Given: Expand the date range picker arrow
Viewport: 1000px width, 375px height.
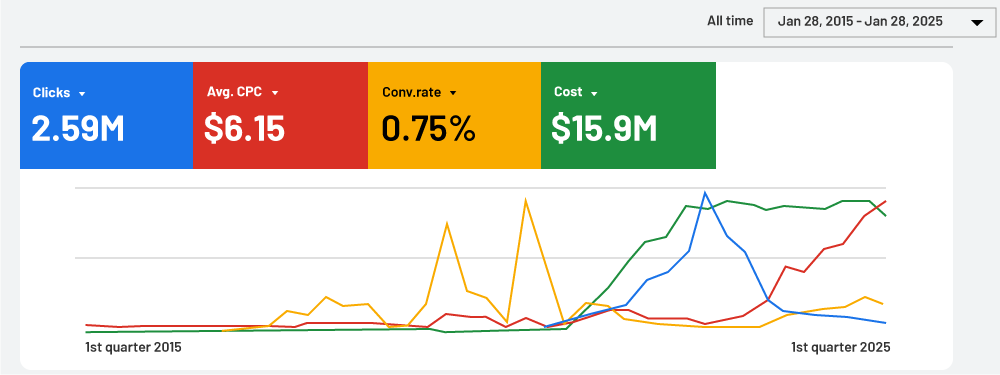Looking at the screenshot, I should [x=976, y=22].
